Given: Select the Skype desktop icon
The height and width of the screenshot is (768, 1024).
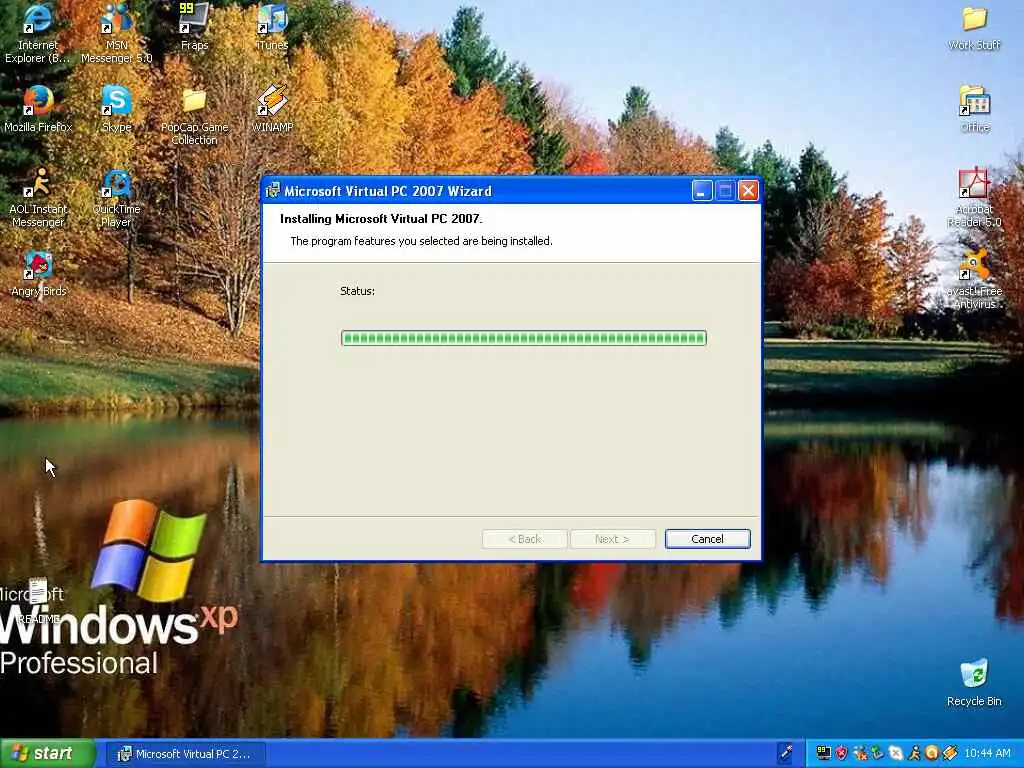Looking at the screenshot, I should [116, 109].
